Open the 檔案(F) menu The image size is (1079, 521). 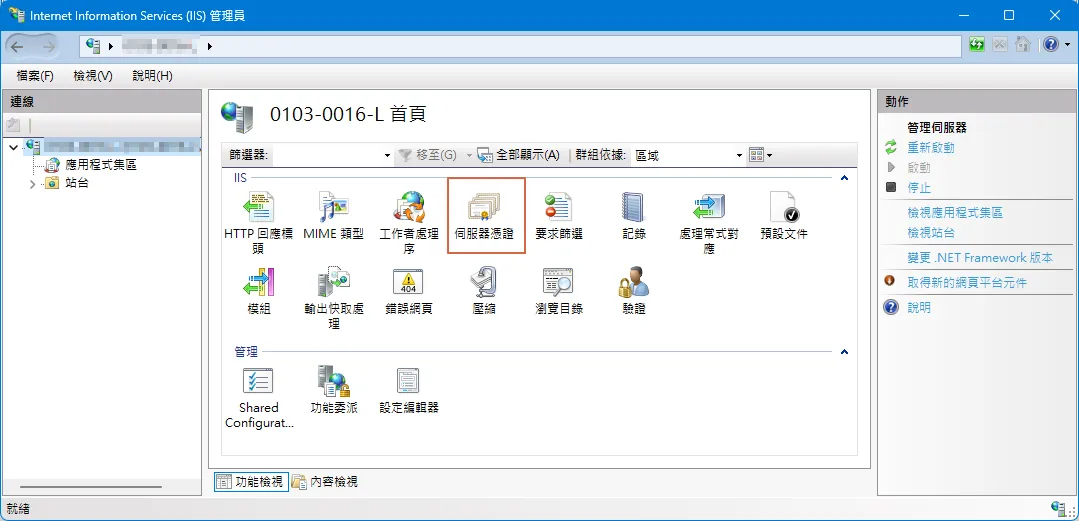[x=35, y=76]
